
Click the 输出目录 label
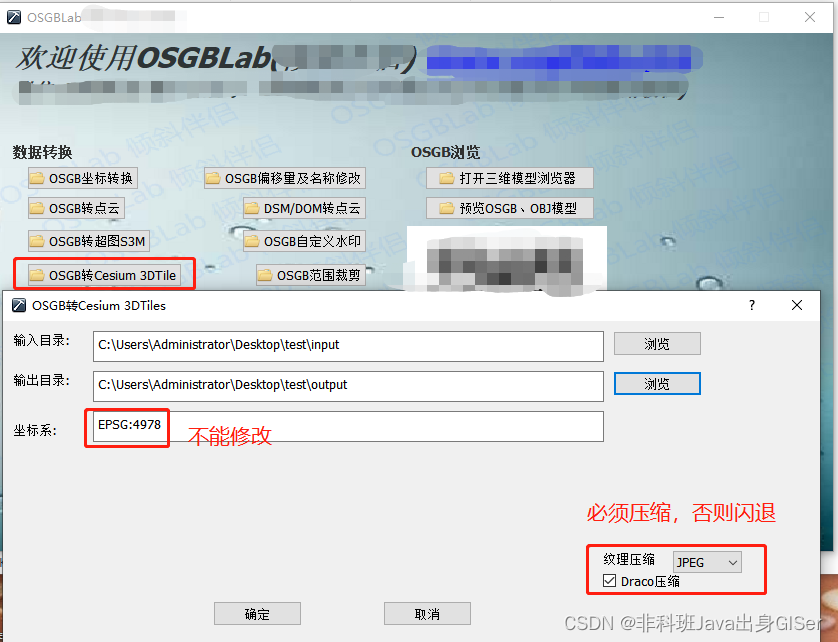[41, 381]
